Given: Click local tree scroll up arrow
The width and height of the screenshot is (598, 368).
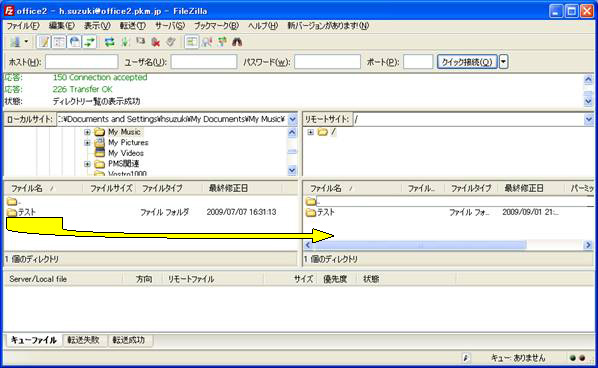Looking at the screenshot, I should (x=292, y=132).
